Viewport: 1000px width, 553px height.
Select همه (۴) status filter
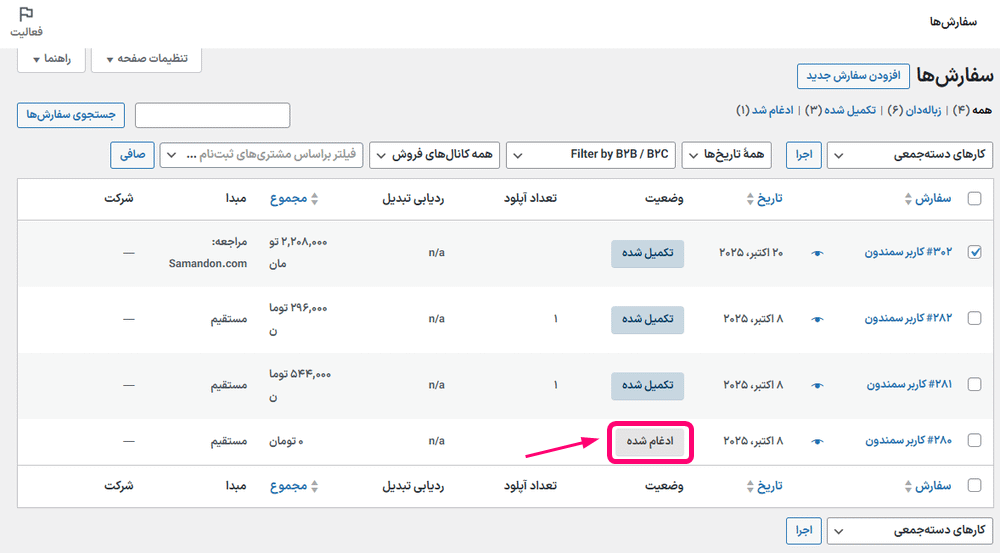click(973, 110)
